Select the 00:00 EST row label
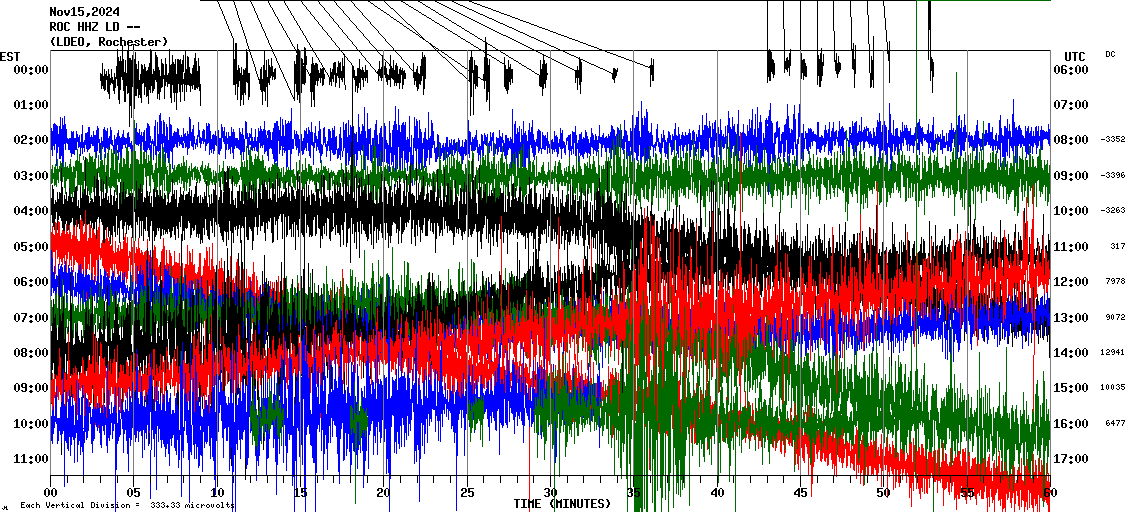Image resolution: width=1130 pixels, height=519 pixels. click(30, 70)
